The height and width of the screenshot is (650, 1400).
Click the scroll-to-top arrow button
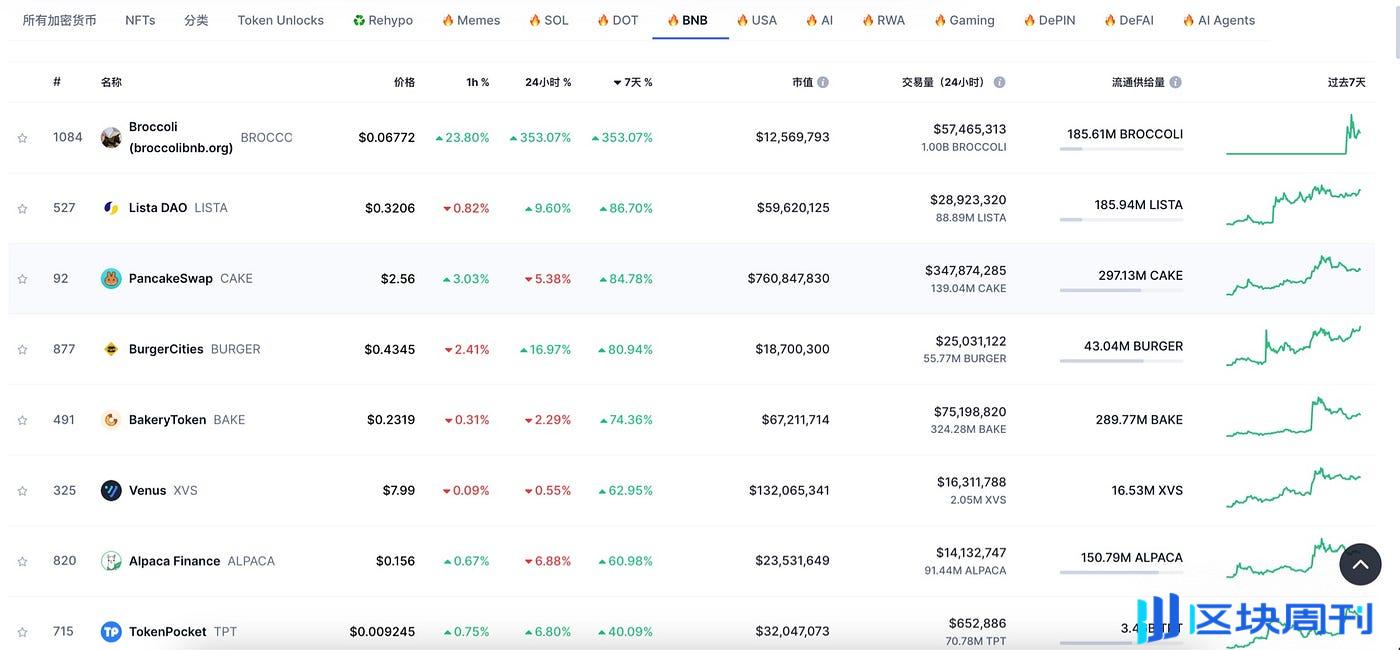click(1360, 564)
